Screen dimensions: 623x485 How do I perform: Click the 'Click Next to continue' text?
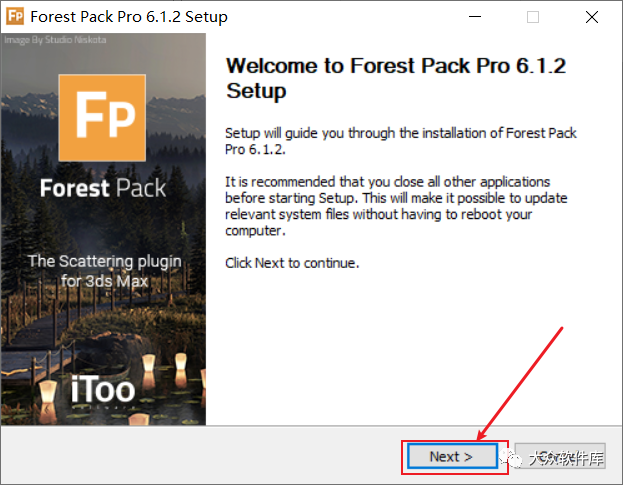point(291,263)
